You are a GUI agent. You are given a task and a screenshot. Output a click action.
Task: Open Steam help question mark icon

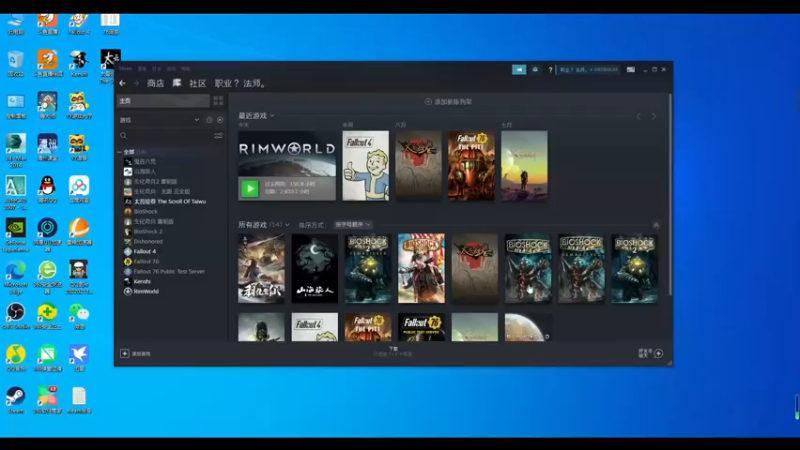550,69
